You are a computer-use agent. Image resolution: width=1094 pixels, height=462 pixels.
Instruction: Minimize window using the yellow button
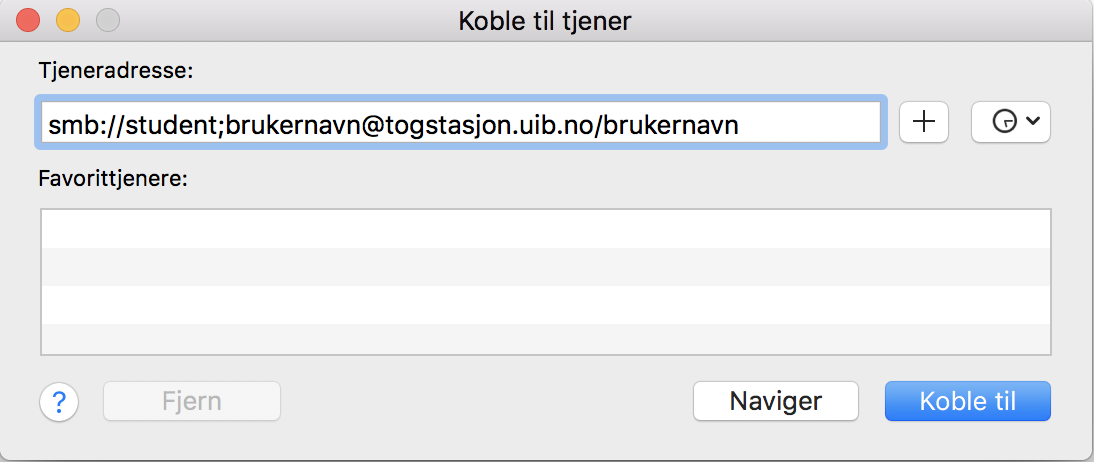(67, 19)
